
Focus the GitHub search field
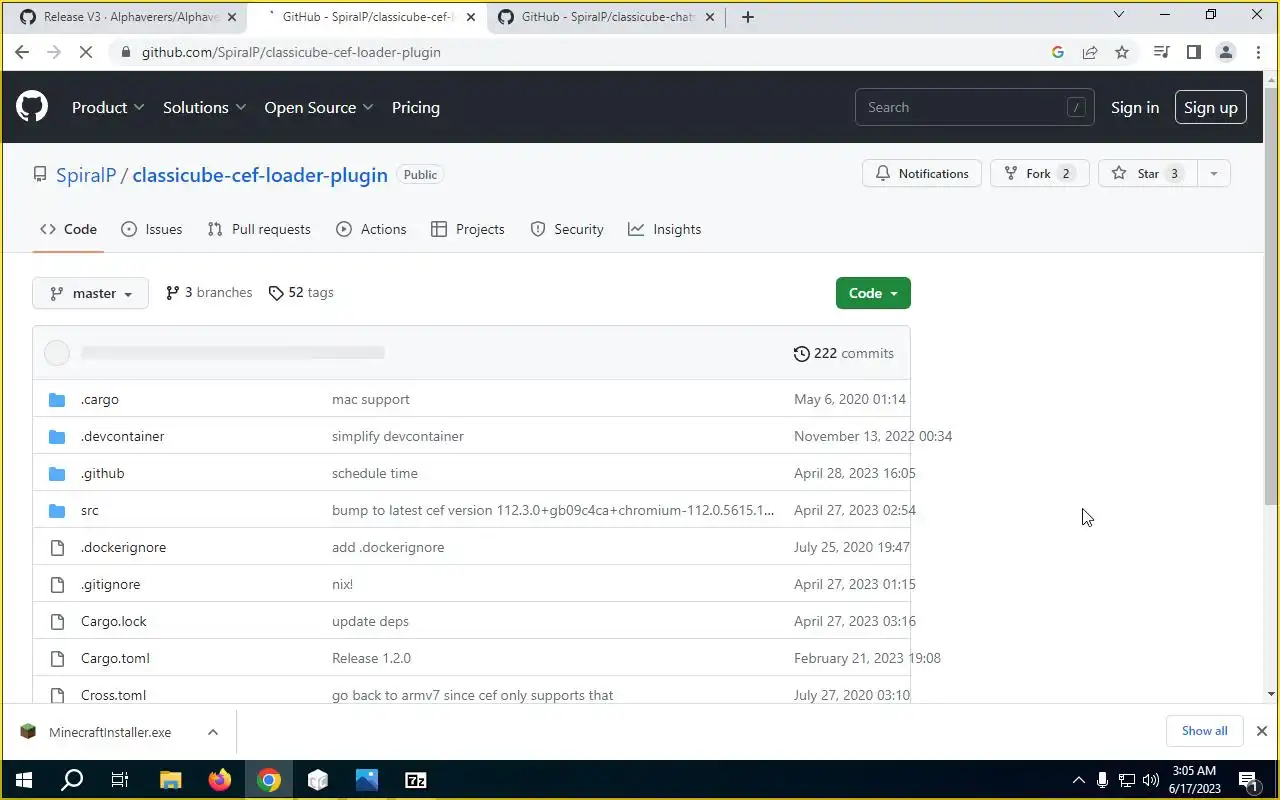tap(974, 107)
